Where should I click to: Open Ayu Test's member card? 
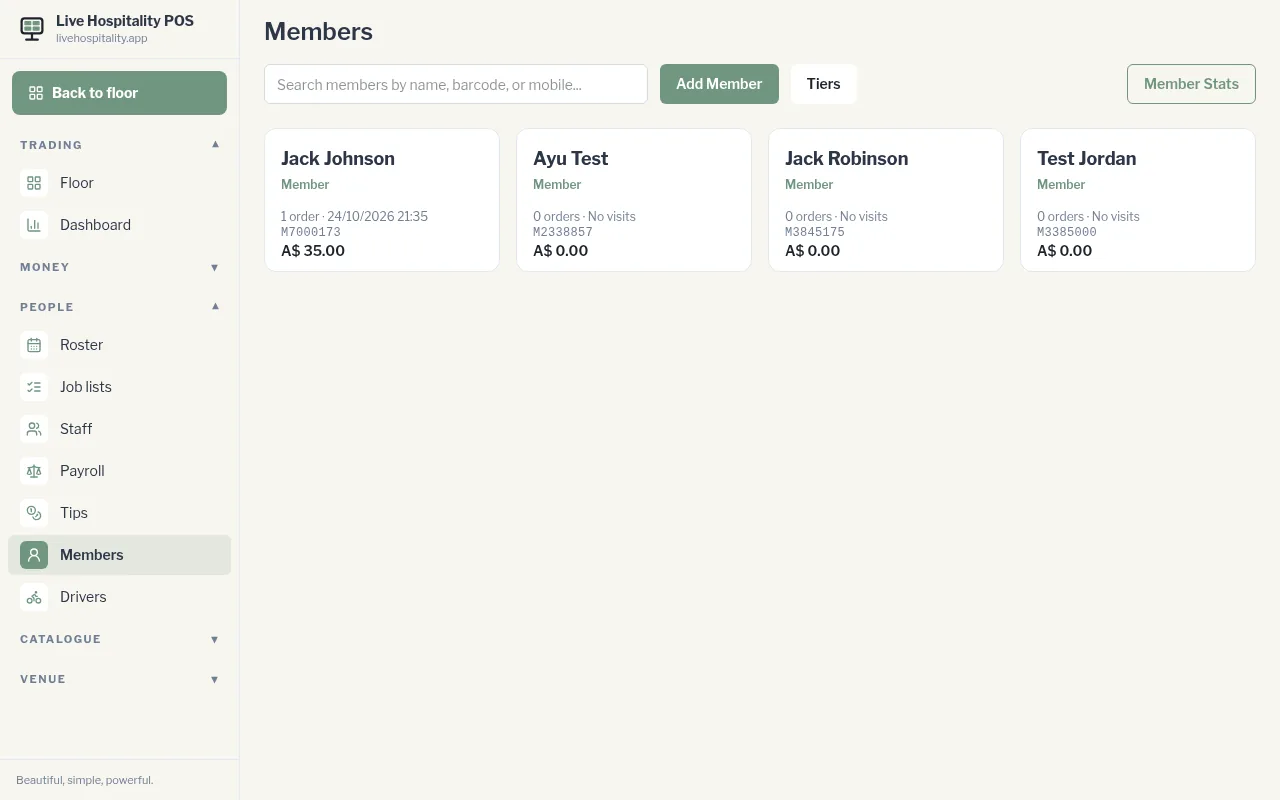click(x=634, y=200)
